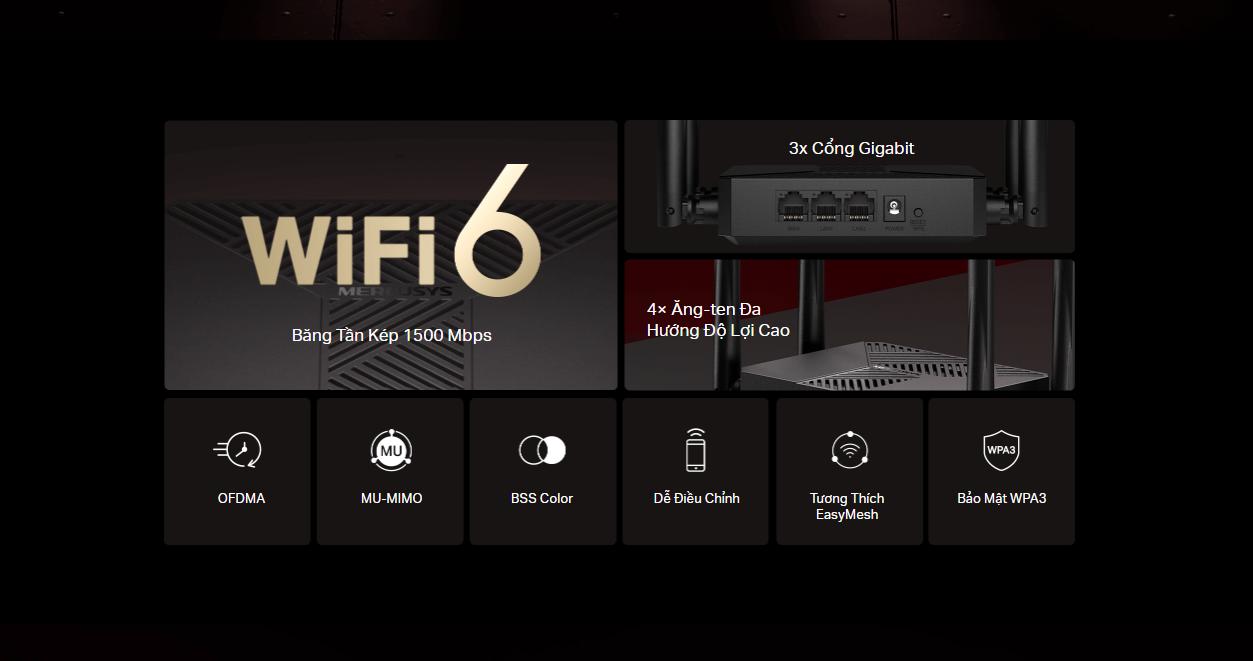This screenshot has height=661, width=1253.
Task: Click the large golden WiFi 6 logo
Action: tap(391, 232)
